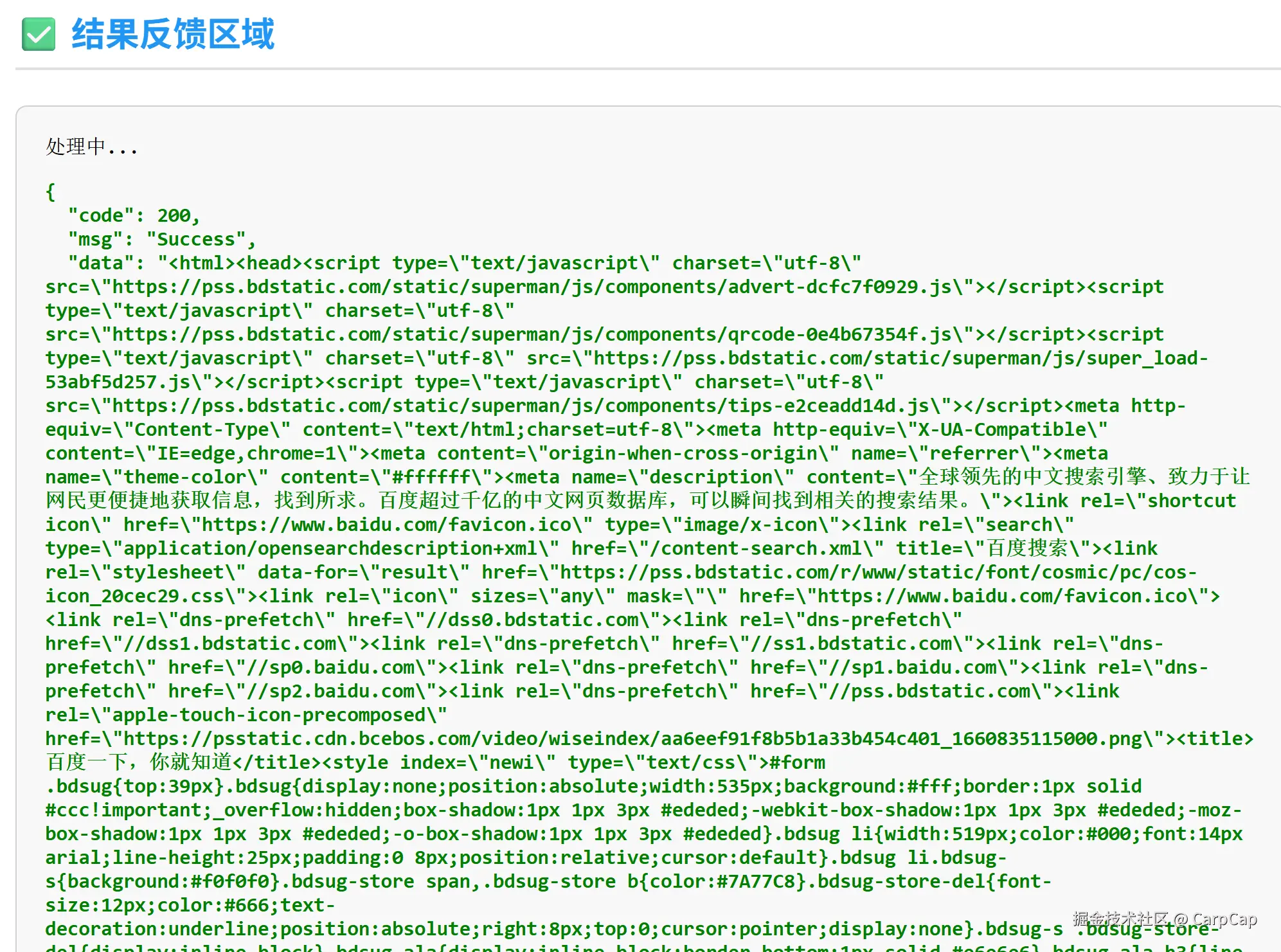Click the "msg": "Success" line

[161, 239]
